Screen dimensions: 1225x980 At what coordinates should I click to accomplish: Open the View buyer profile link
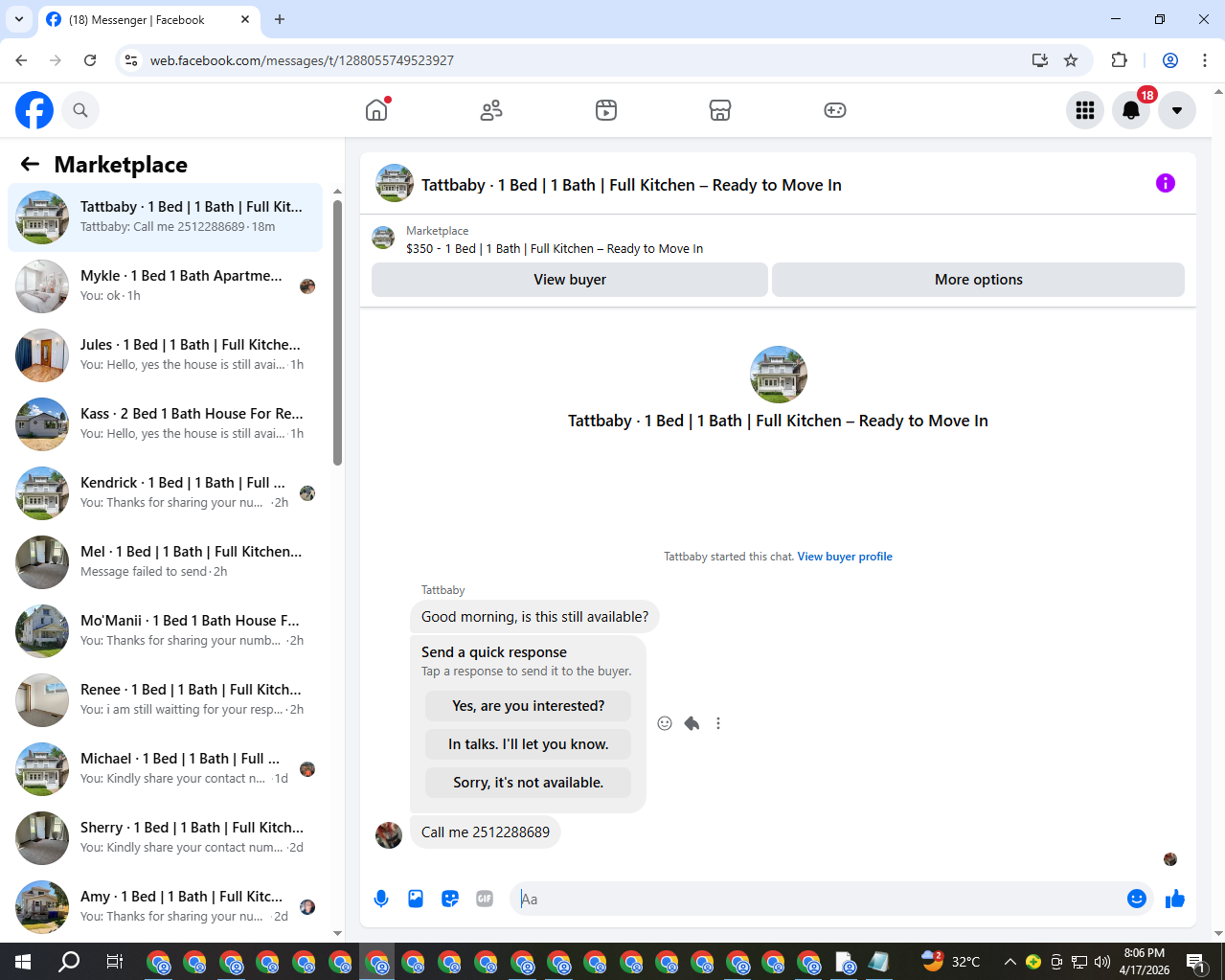click(x=845, y=557)
